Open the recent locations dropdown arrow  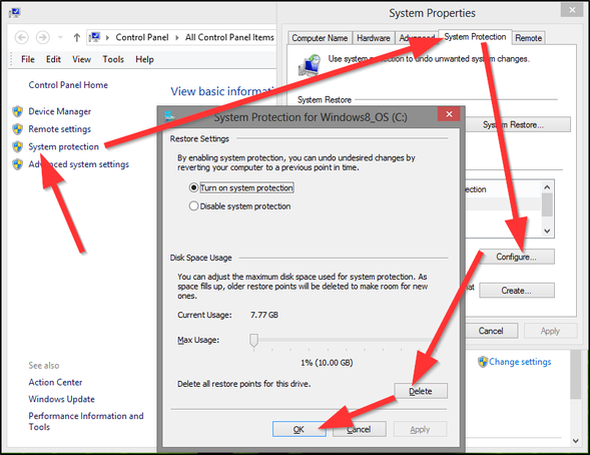(60, 37)
